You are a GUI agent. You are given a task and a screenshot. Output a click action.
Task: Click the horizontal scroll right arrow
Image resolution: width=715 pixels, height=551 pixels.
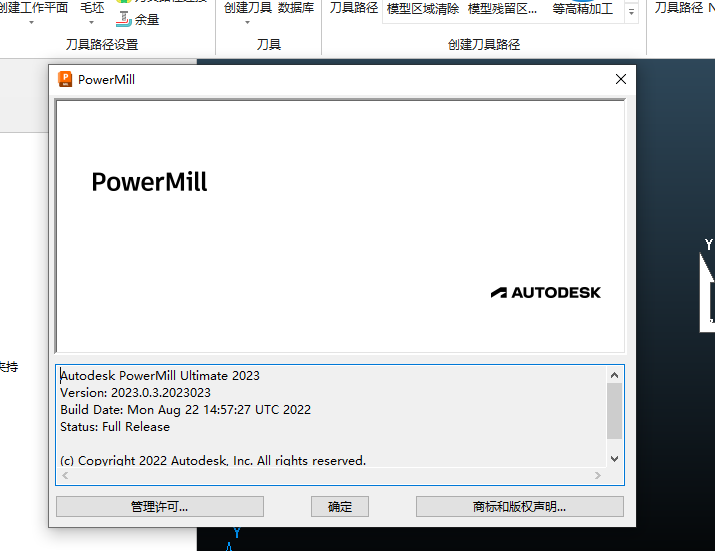pos(598,475)
